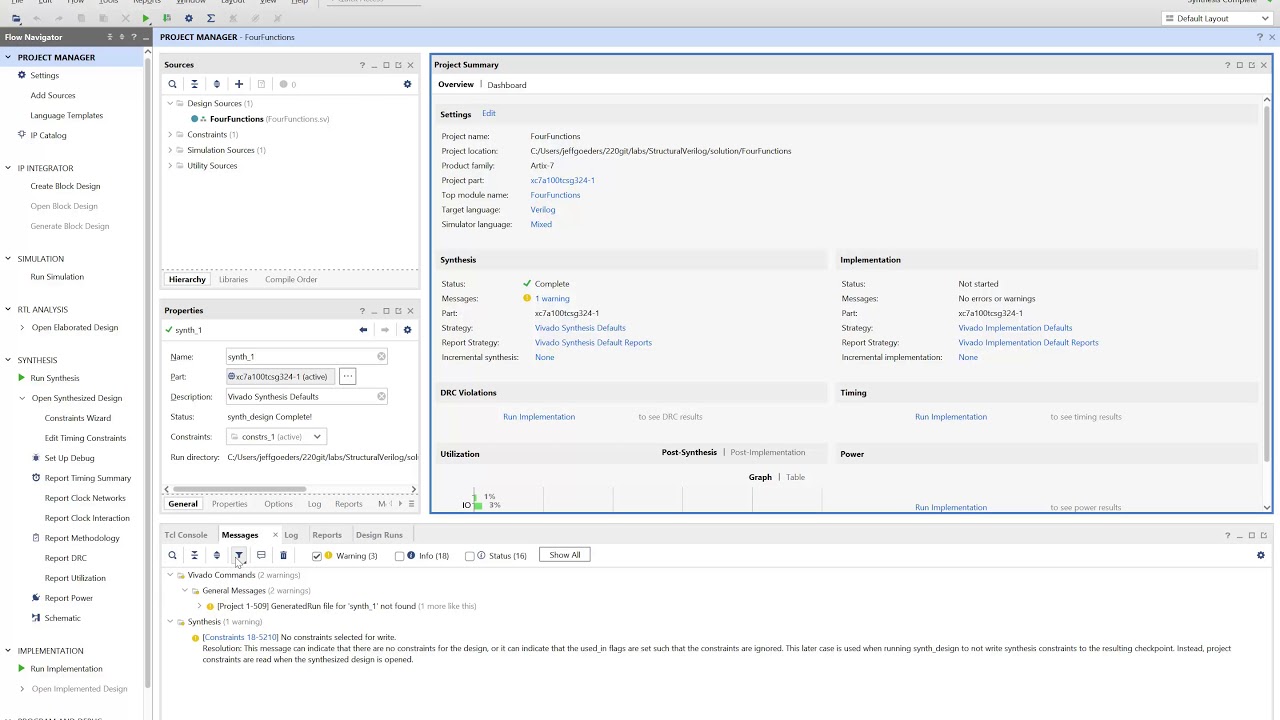Add sources using the plus icon
1280x720 pixels.
click(238, 84)
